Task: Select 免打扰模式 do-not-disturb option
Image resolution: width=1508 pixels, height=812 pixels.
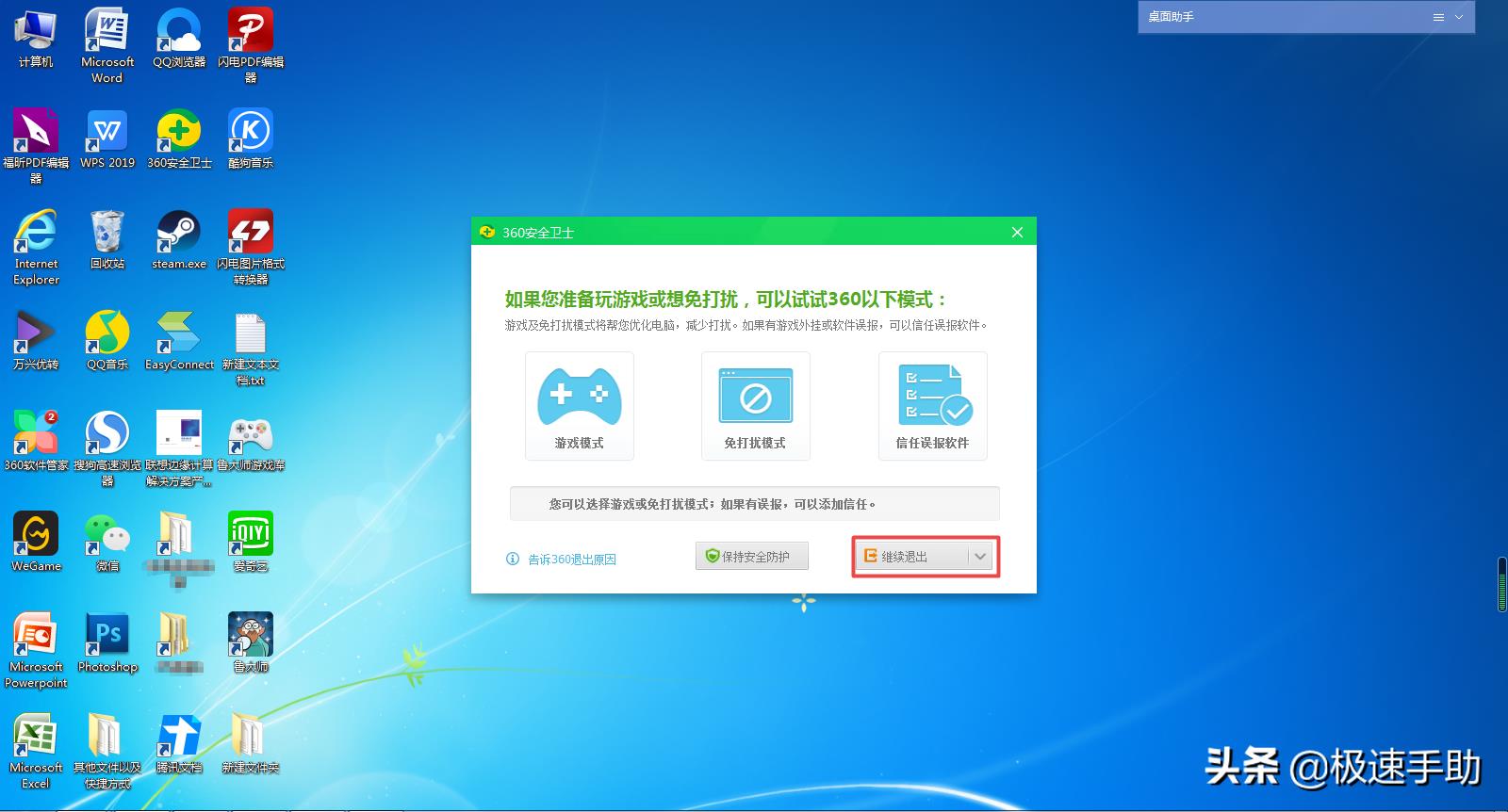Action: [756, 406]
